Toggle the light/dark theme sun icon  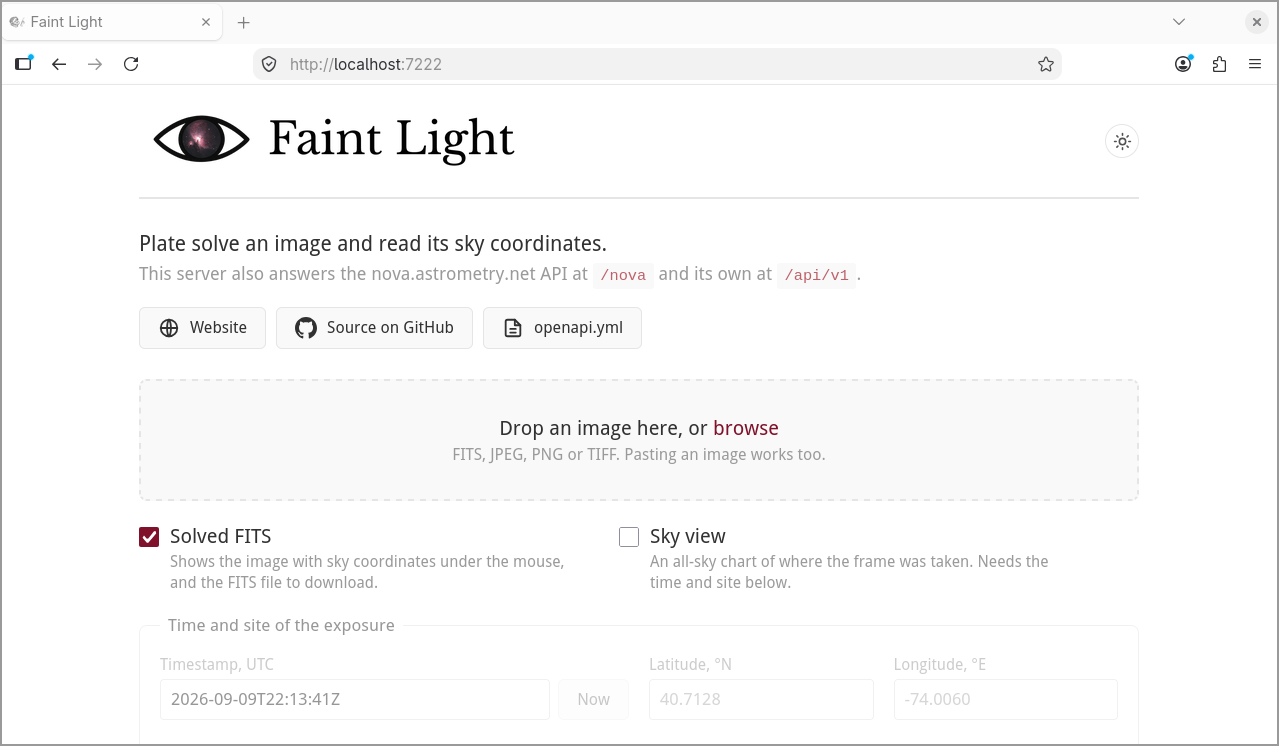coord(1122,141)
